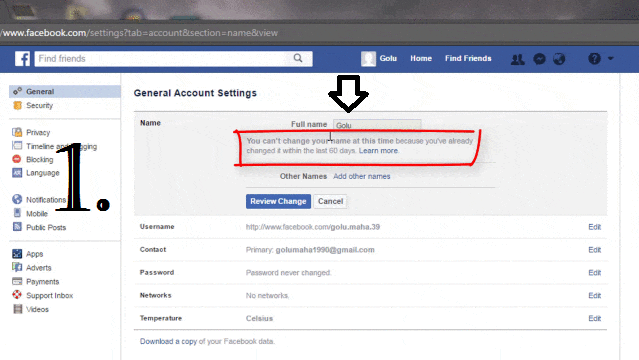Click the Apps icon in sidebar
The image size is (639, 360).
(x=17, y=254)
